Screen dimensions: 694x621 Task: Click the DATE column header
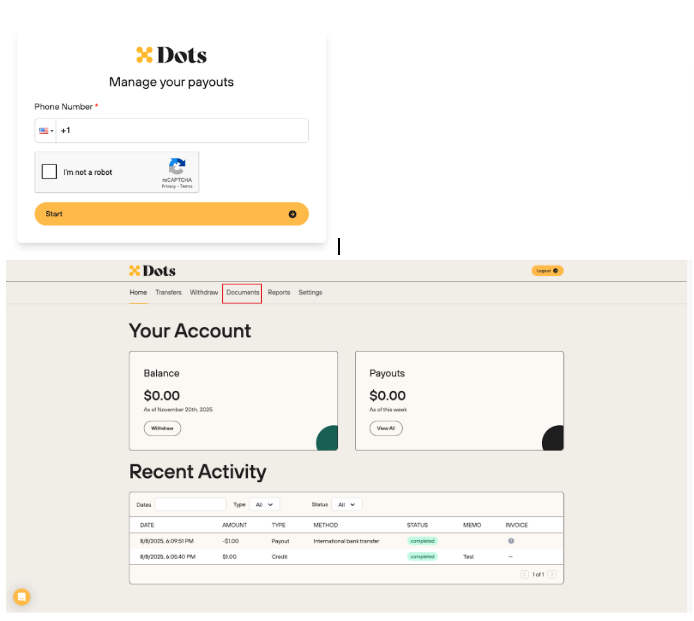tap(147, 525)
